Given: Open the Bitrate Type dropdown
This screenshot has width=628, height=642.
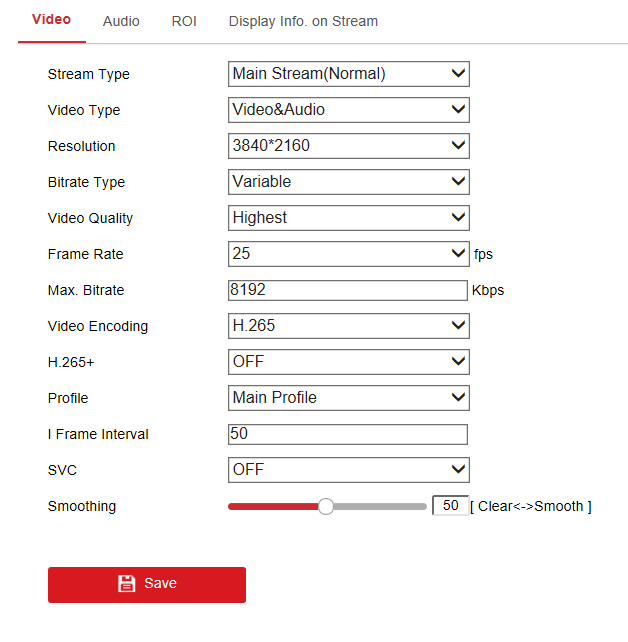Looking at the screenshot, I should 348,182.
